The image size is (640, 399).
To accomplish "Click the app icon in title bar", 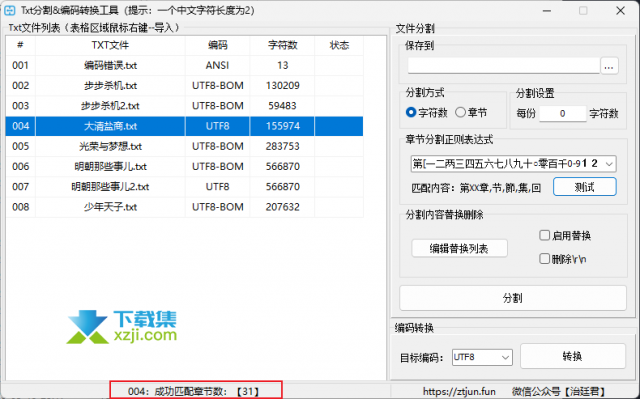I will (10, 11).
